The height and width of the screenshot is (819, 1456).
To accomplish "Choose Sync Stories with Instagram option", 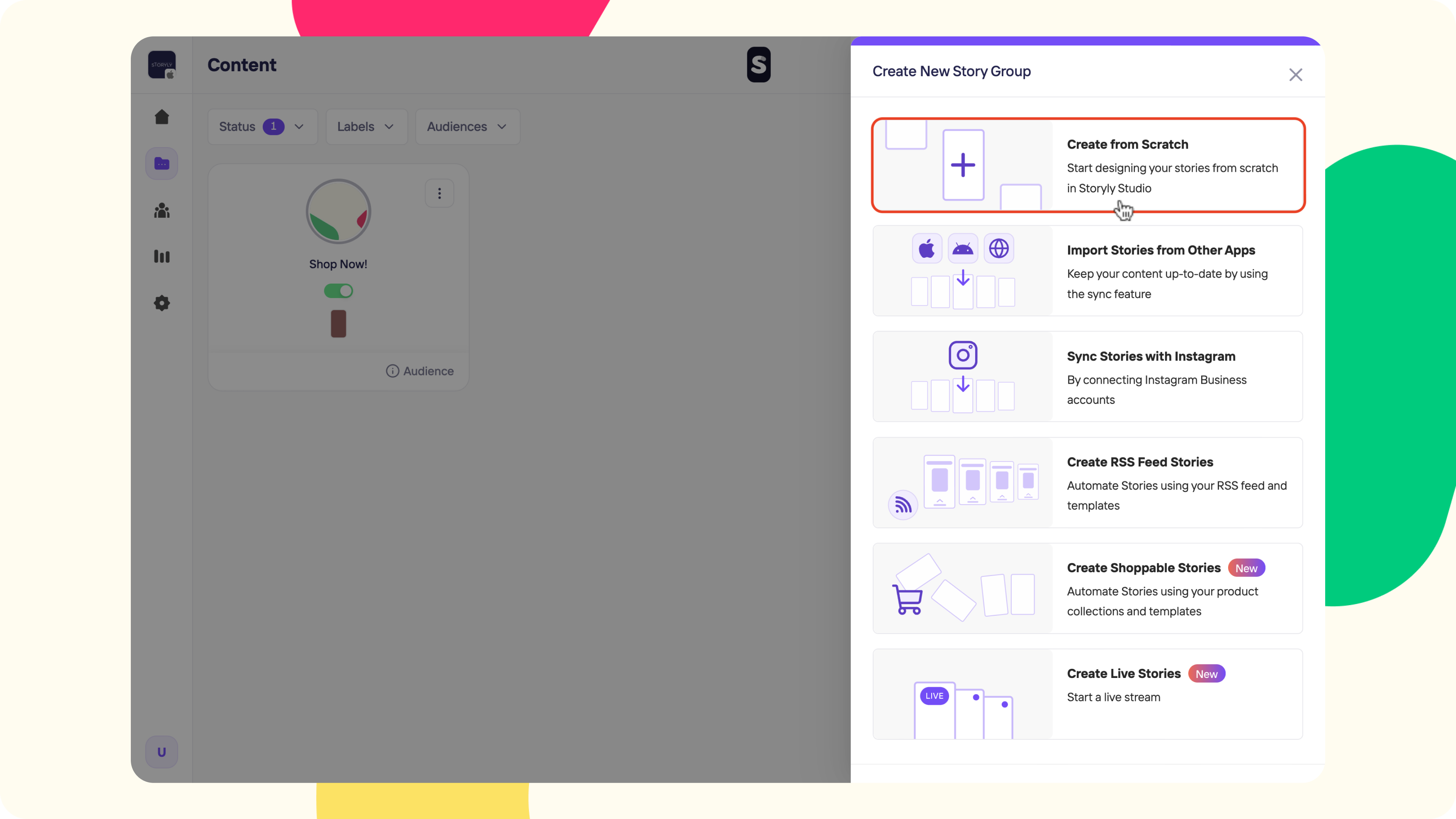I will [x=1087, y=377].
